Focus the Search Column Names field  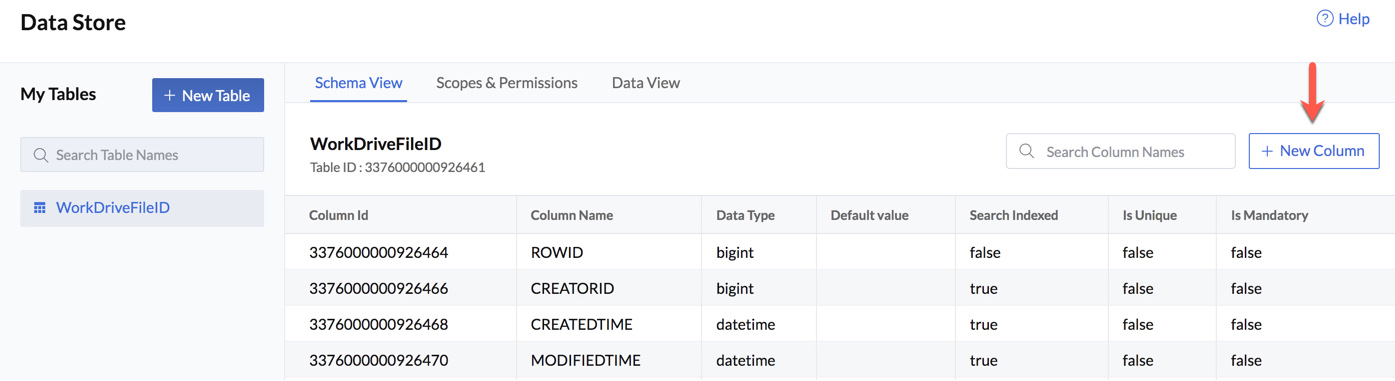click(x=1121, y=151)
